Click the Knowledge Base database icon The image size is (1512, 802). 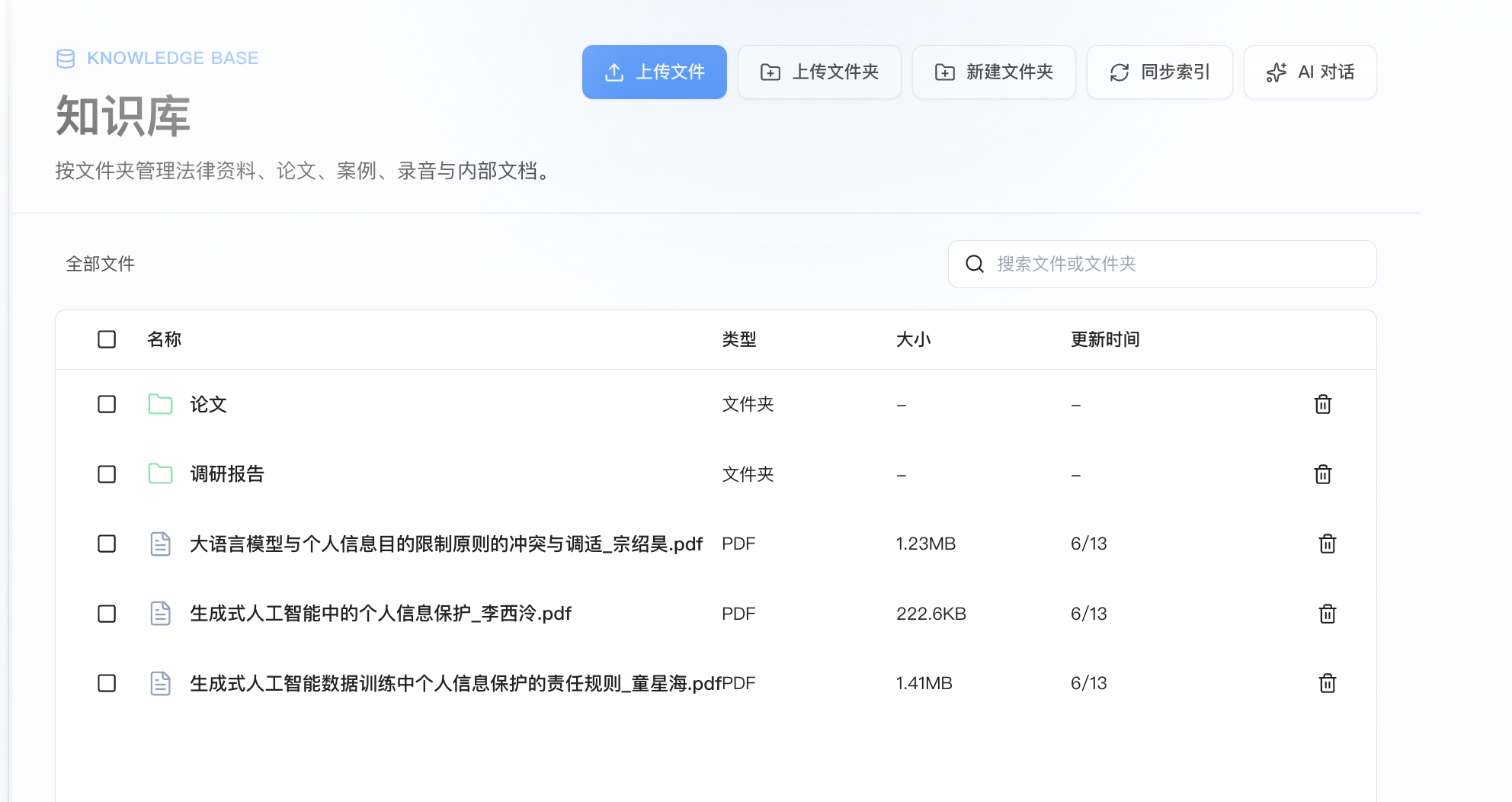pyautogui.click(x=66, y=59)
